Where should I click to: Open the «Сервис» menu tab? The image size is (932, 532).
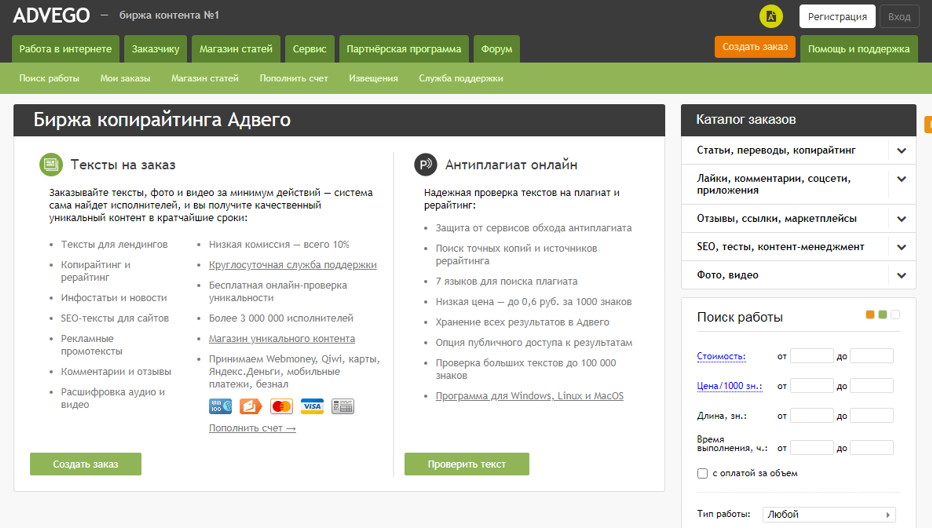(310, 49)
